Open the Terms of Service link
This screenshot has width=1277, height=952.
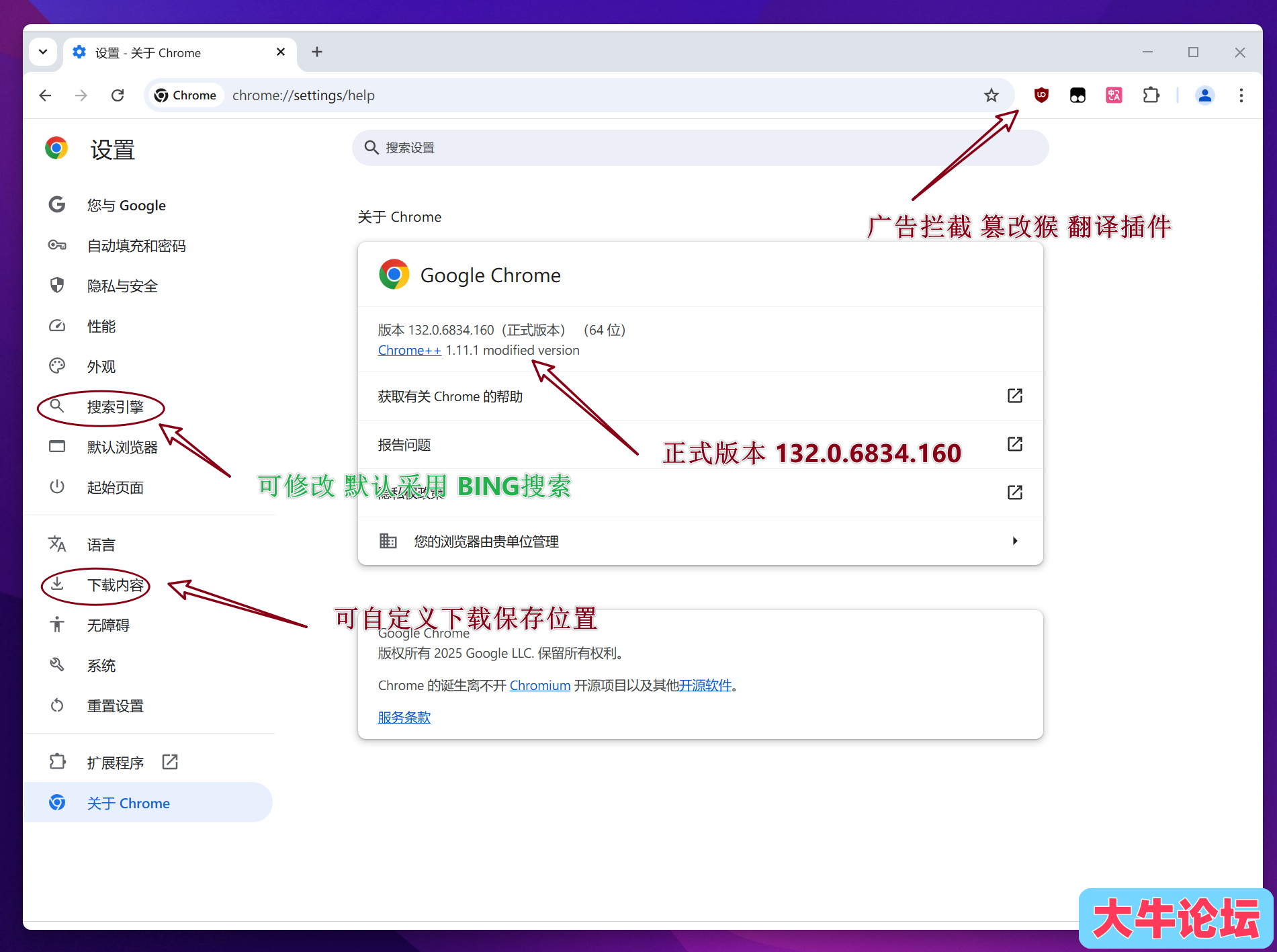tap(404, 718)
